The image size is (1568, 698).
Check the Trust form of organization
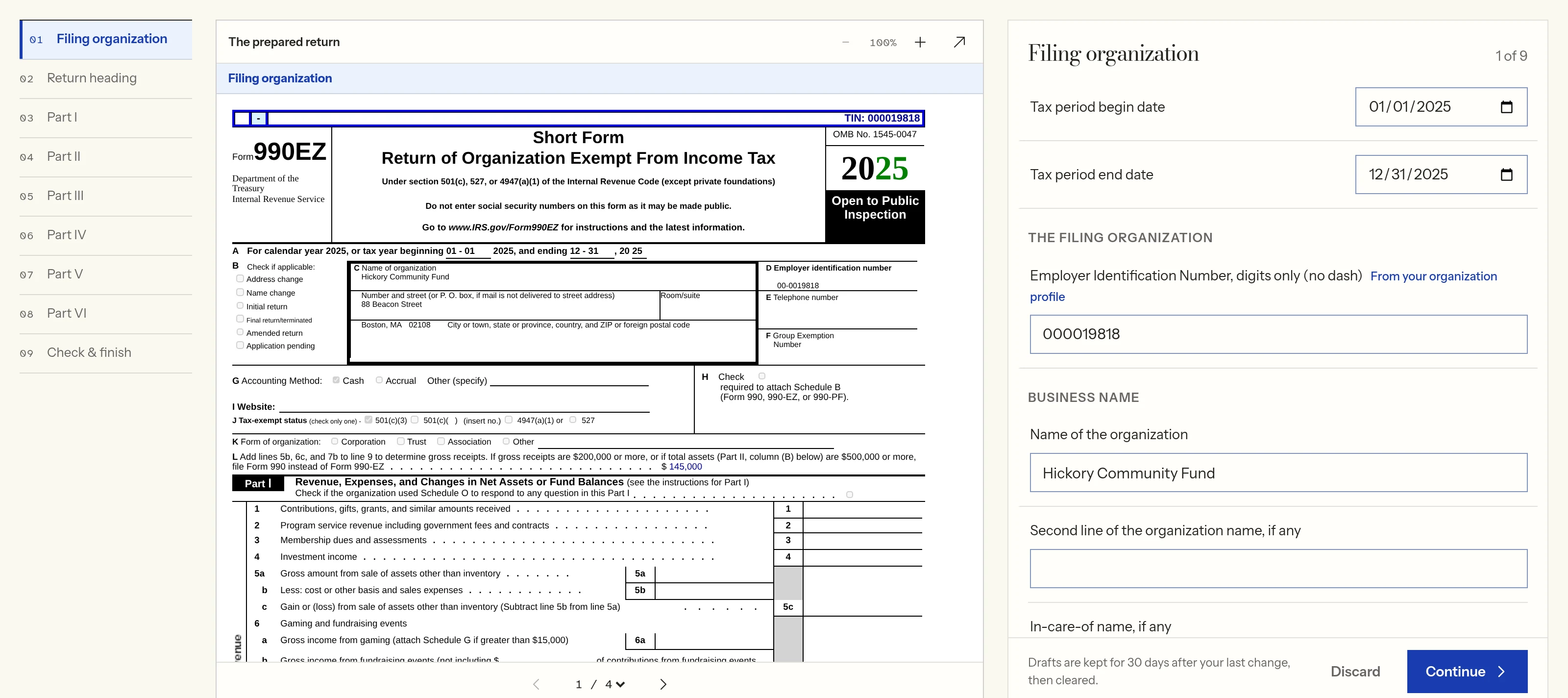[400, 441]
